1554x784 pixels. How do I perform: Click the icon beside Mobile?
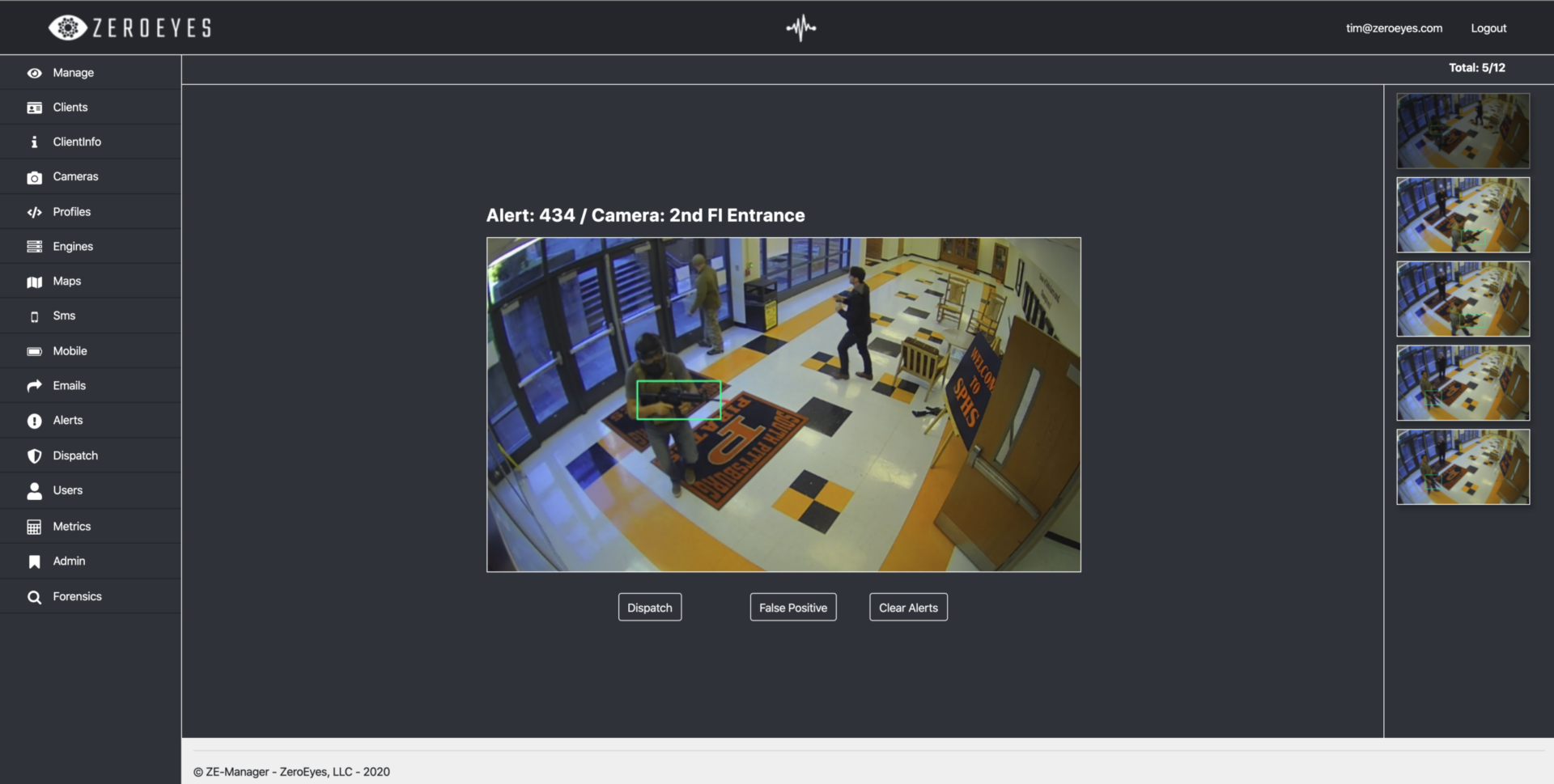(34, 351)
